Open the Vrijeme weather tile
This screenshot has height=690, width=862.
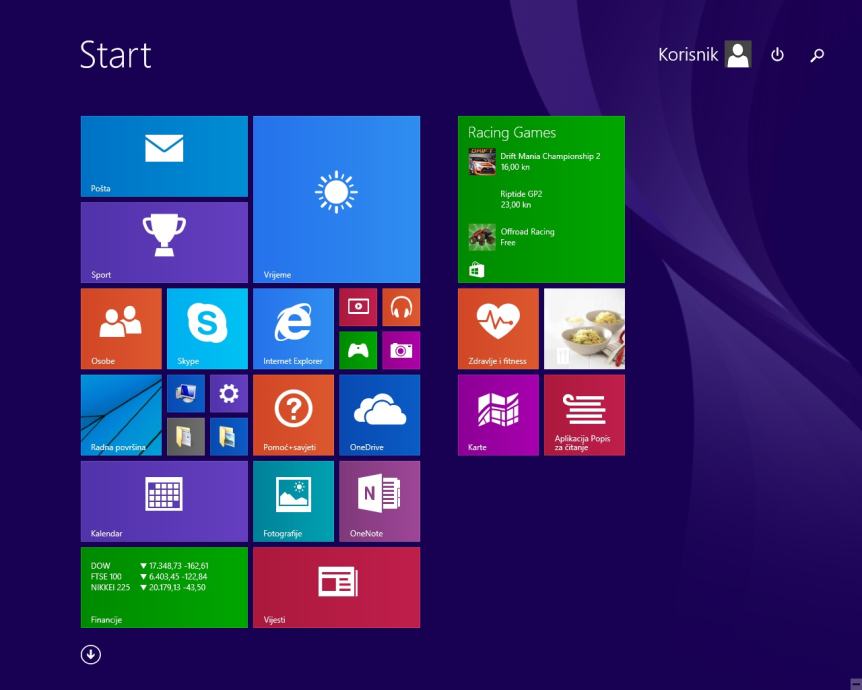[336, 199]
